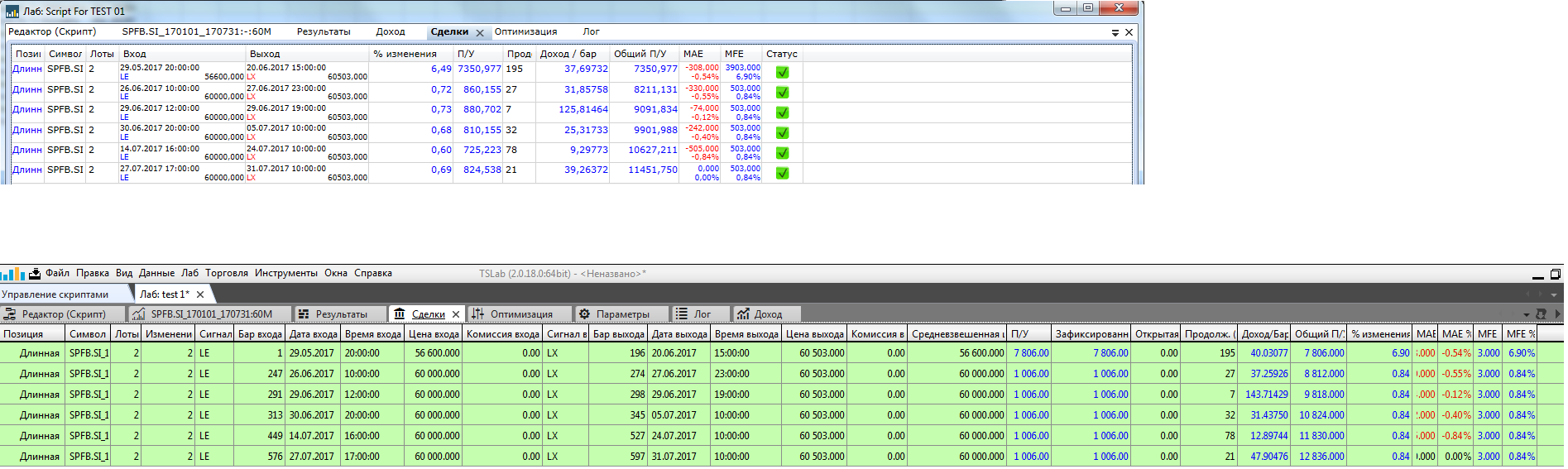
Task: Open the Оптимизация sliders tab
Action: click(x=520, y=314)
